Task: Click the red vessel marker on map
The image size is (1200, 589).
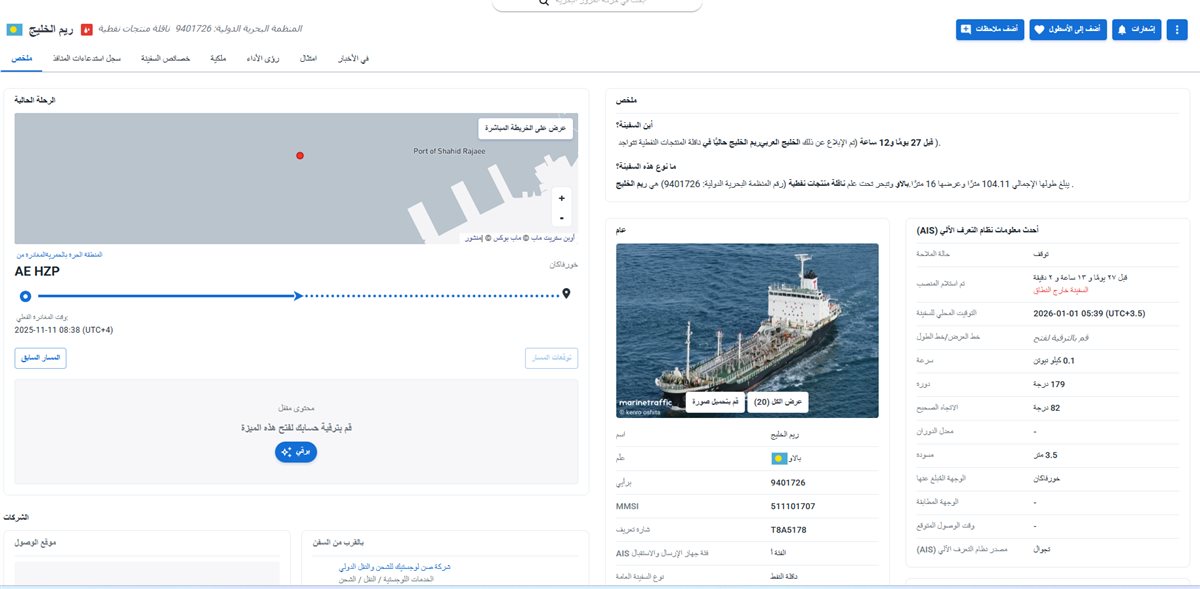Action: tap(299, 155)
